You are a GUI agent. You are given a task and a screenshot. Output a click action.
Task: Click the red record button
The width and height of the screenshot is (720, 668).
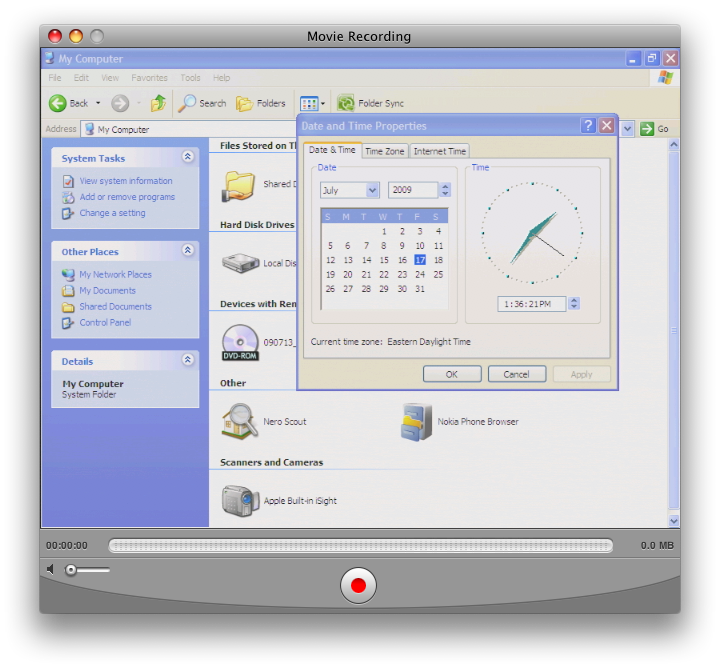click(x=358, y=585)
